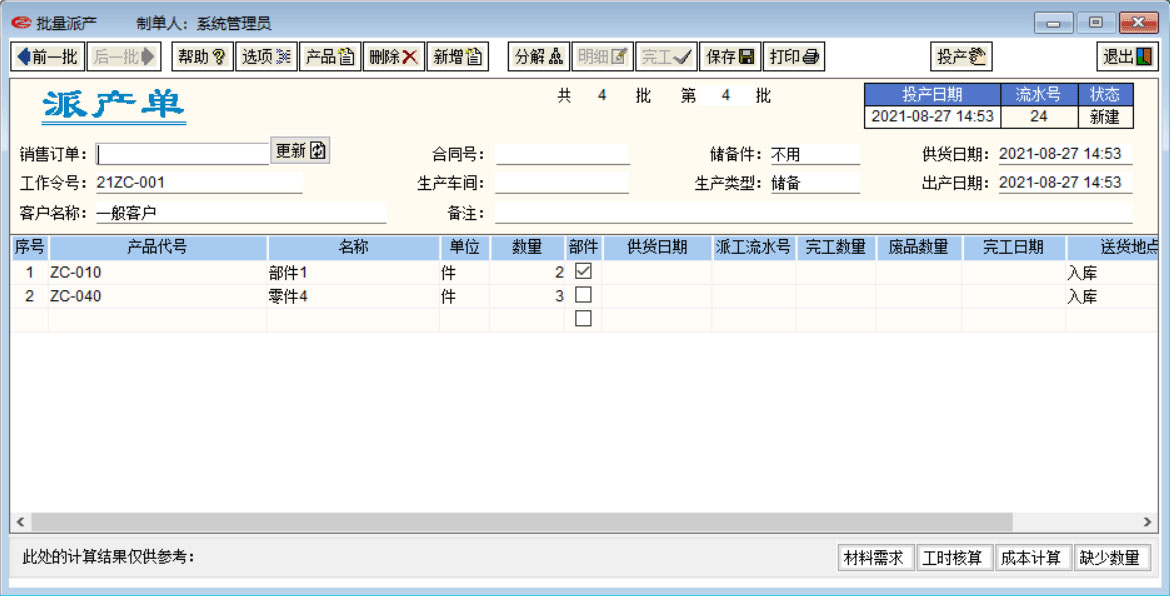This screenshot has height=596, width=1170.
Task: Click horizontal scrollbar right arrow
Action: coord(1148,521)
